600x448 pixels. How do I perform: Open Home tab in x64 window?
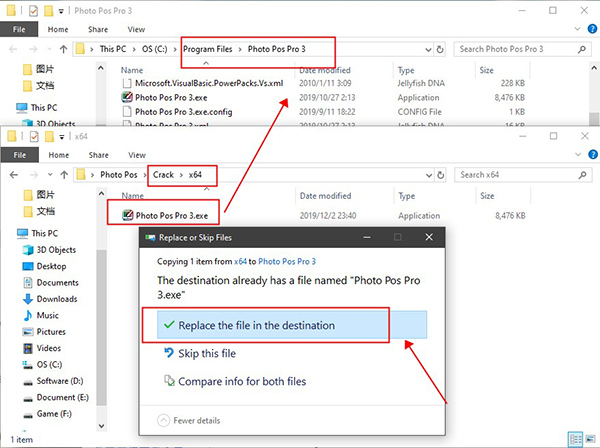click(x=59, y=155)
